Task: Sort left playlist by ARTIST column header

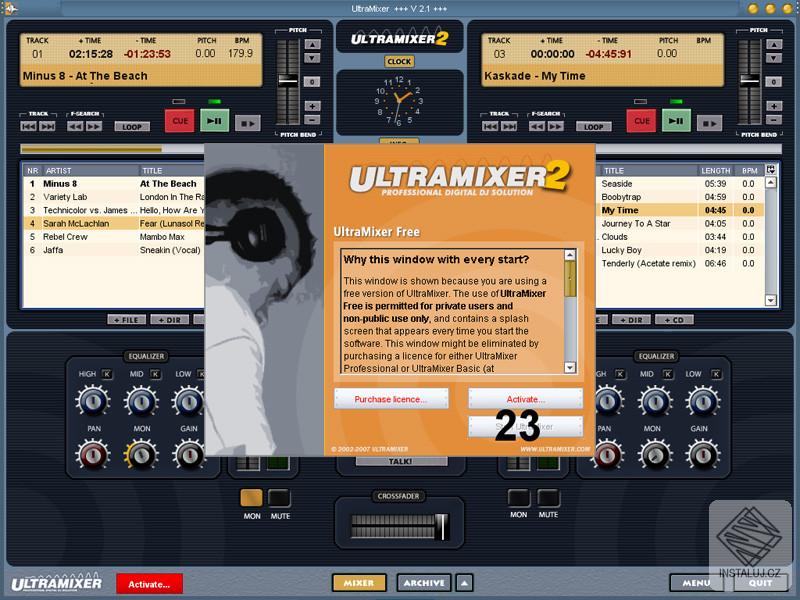Action: (90, 170)
